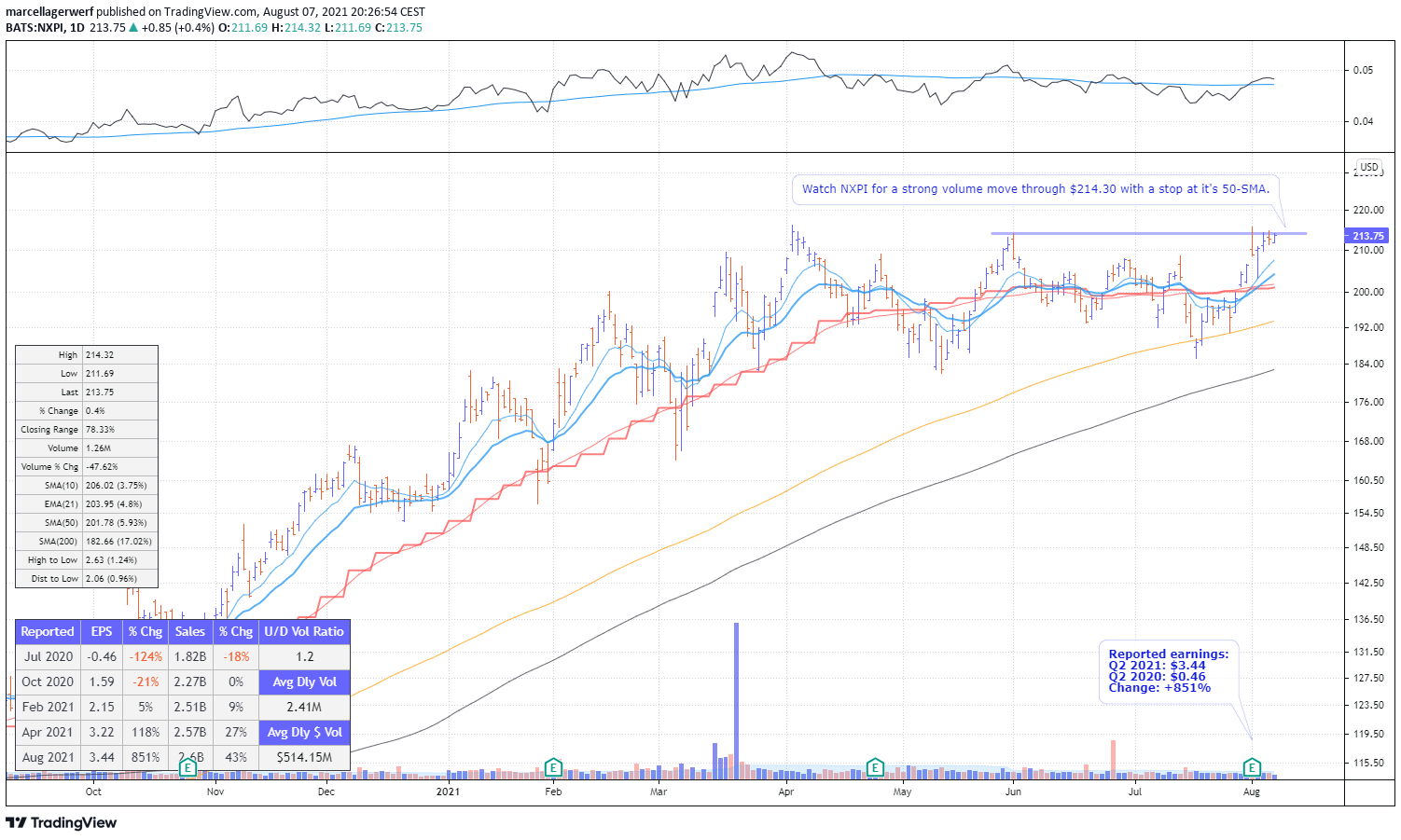Viewport: 1401px width, 840px height.
Task: Click the 'EPS' column header
Action: coord(102,632)
